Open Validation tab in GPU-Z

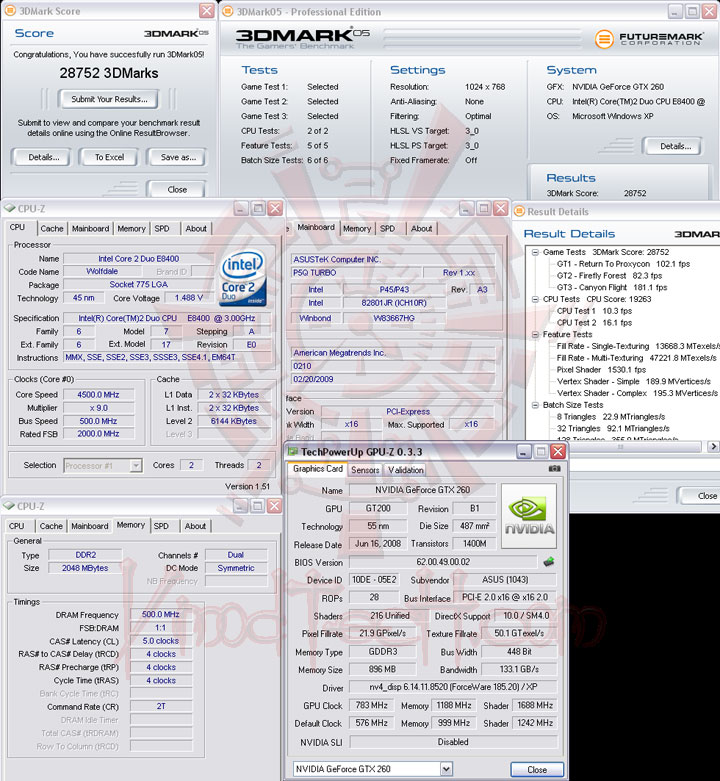(406, 470)
